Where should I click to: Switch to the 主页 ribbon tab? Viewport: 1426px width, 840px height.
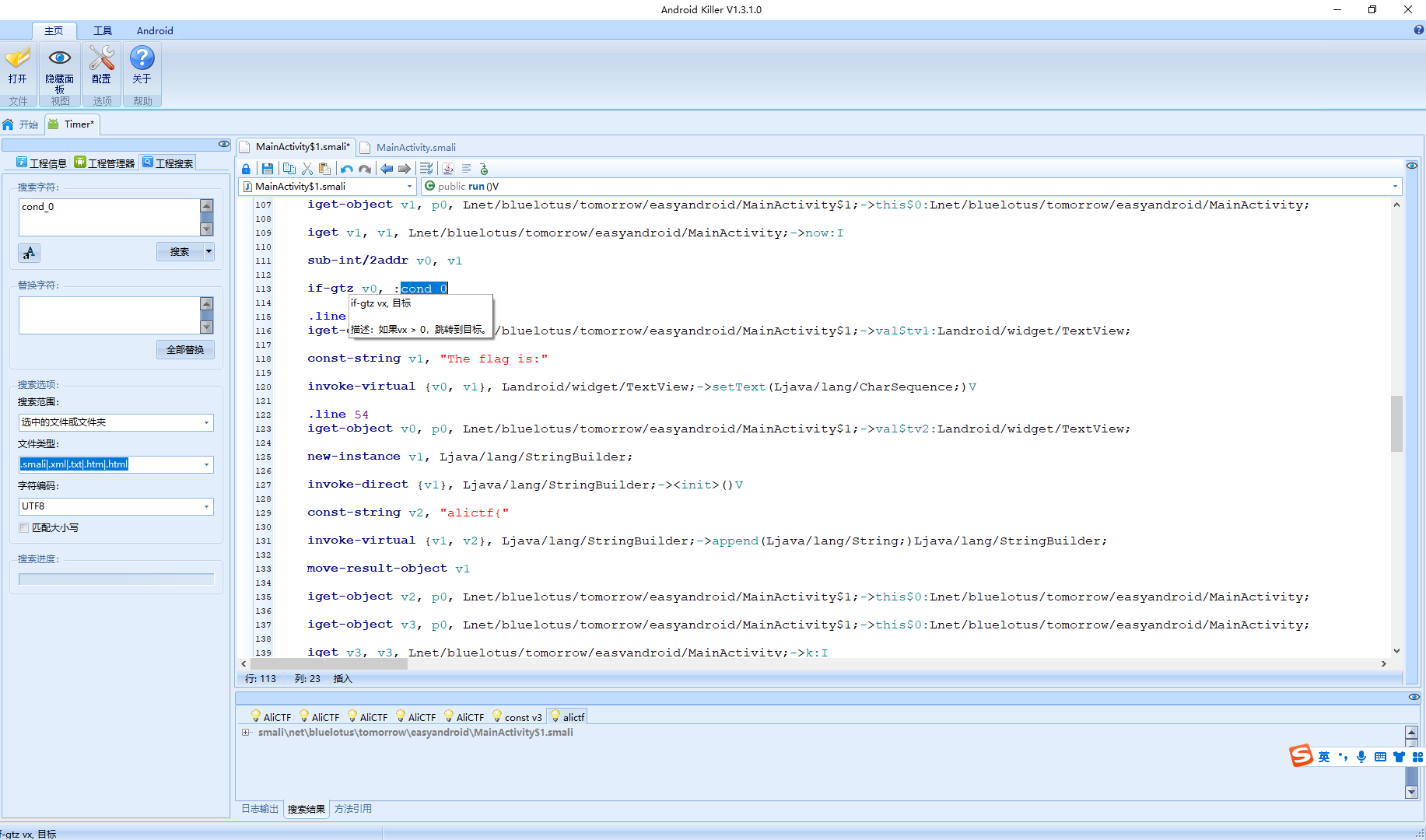pos(54,30)
